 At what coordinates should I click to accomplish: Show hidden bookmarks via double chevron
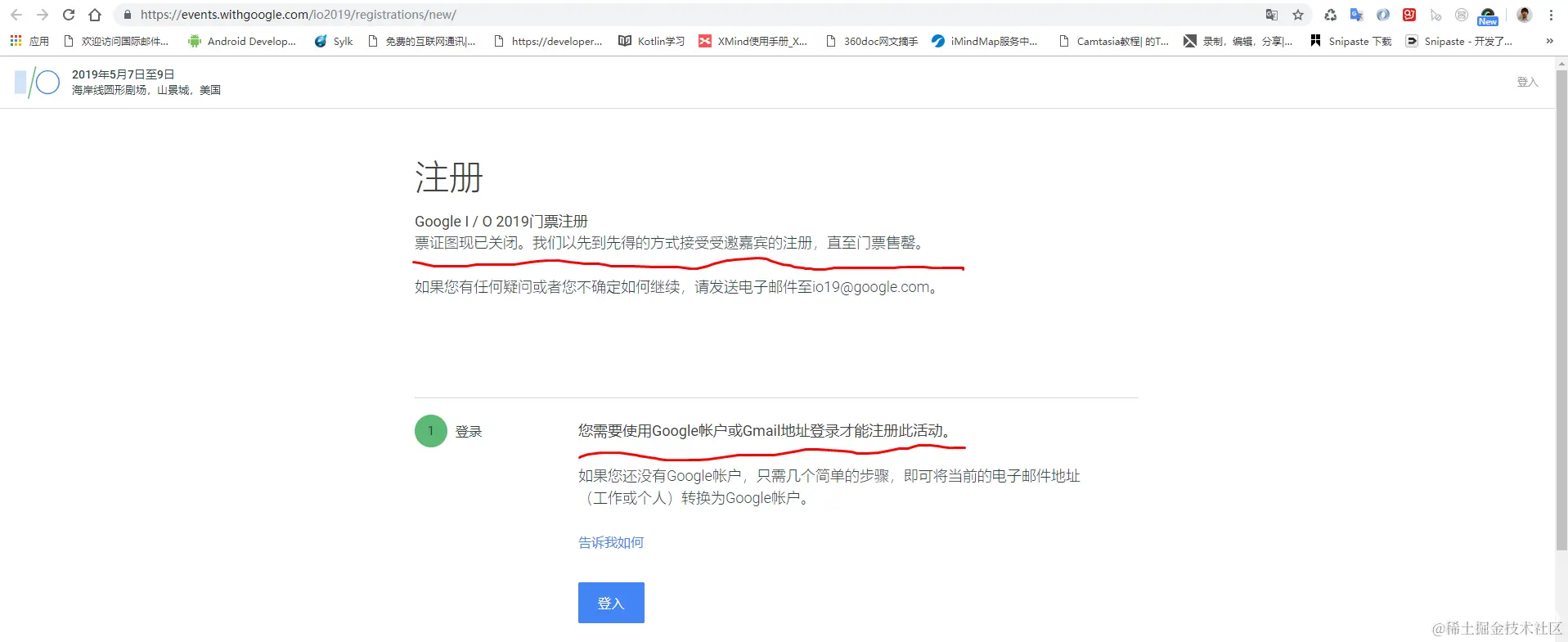pos(1549,41)
